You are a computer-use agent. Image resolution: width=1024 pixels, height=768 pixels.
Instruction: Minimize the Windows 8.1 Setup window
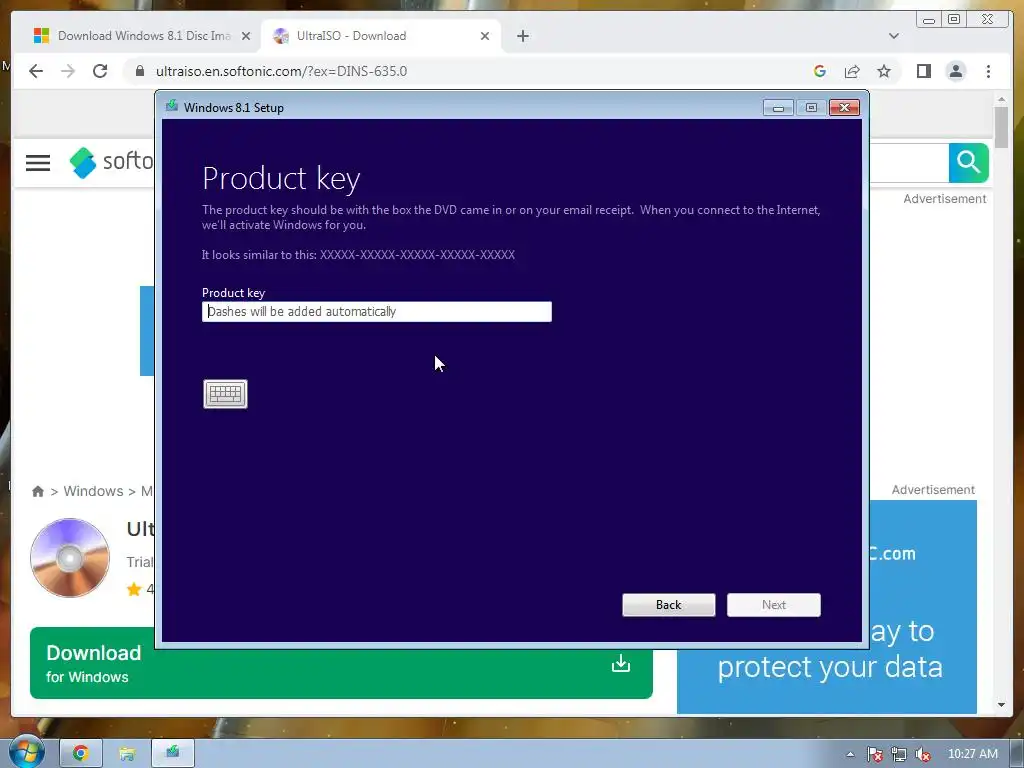pos(778,108)
